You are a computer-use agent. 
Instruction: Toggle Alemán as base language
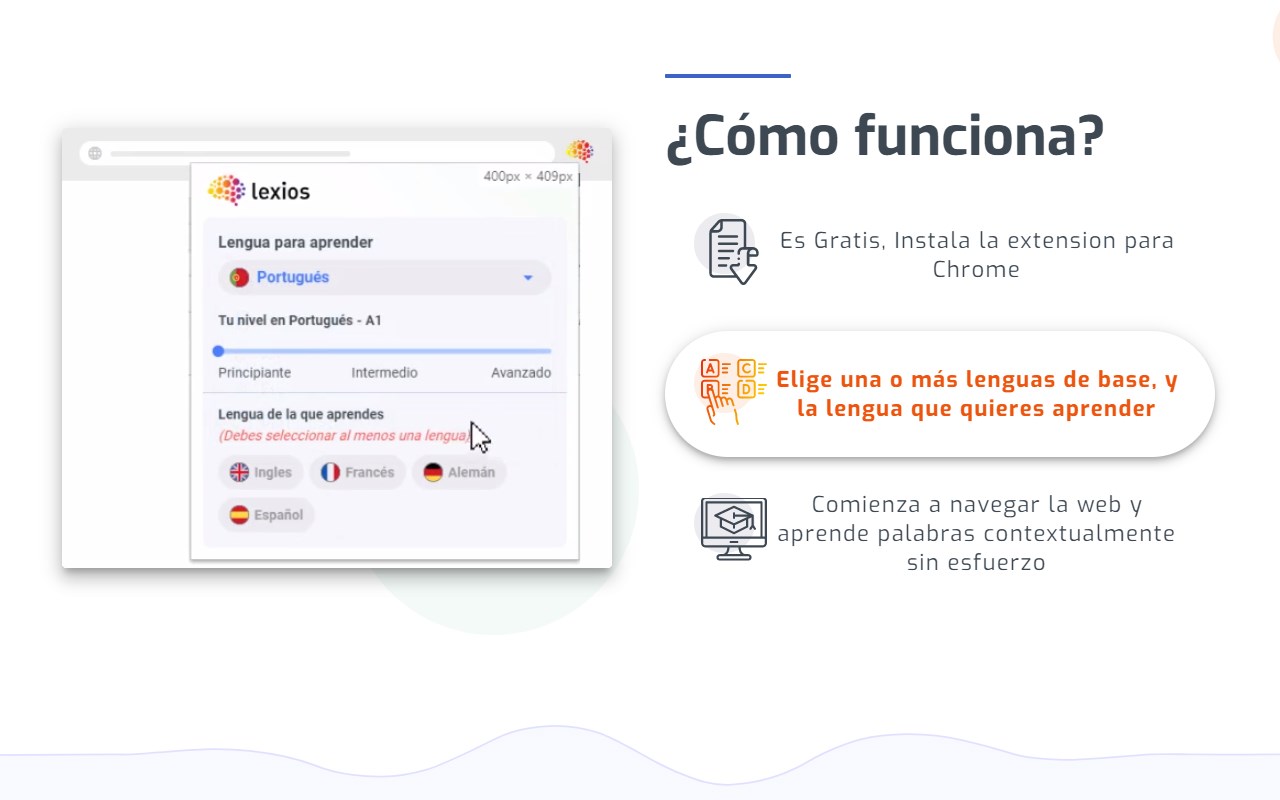click(459, 472)
